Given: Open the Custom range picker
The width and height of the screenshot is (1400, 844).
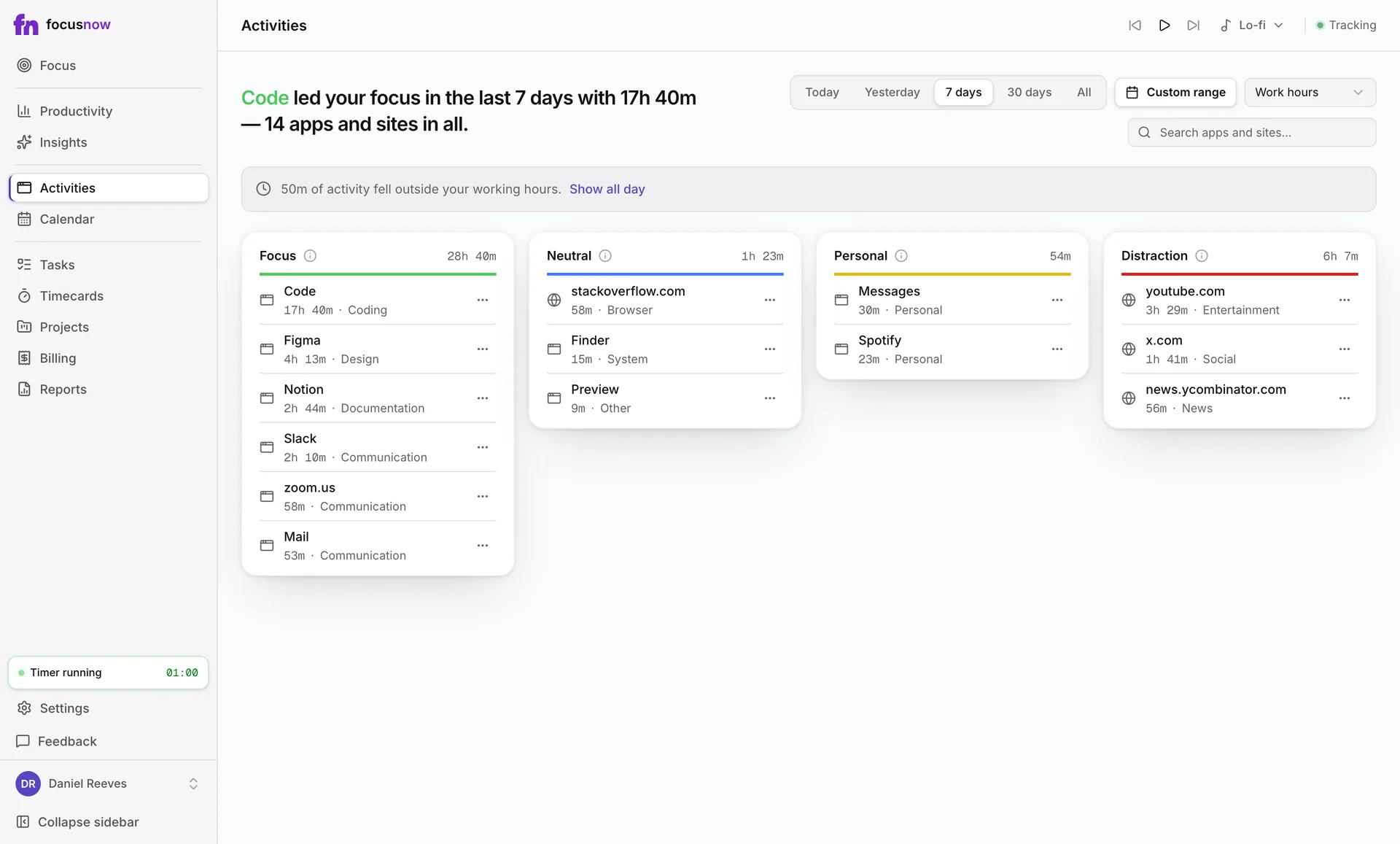Looking at the screenshot, I should [x=1175, y=93].
